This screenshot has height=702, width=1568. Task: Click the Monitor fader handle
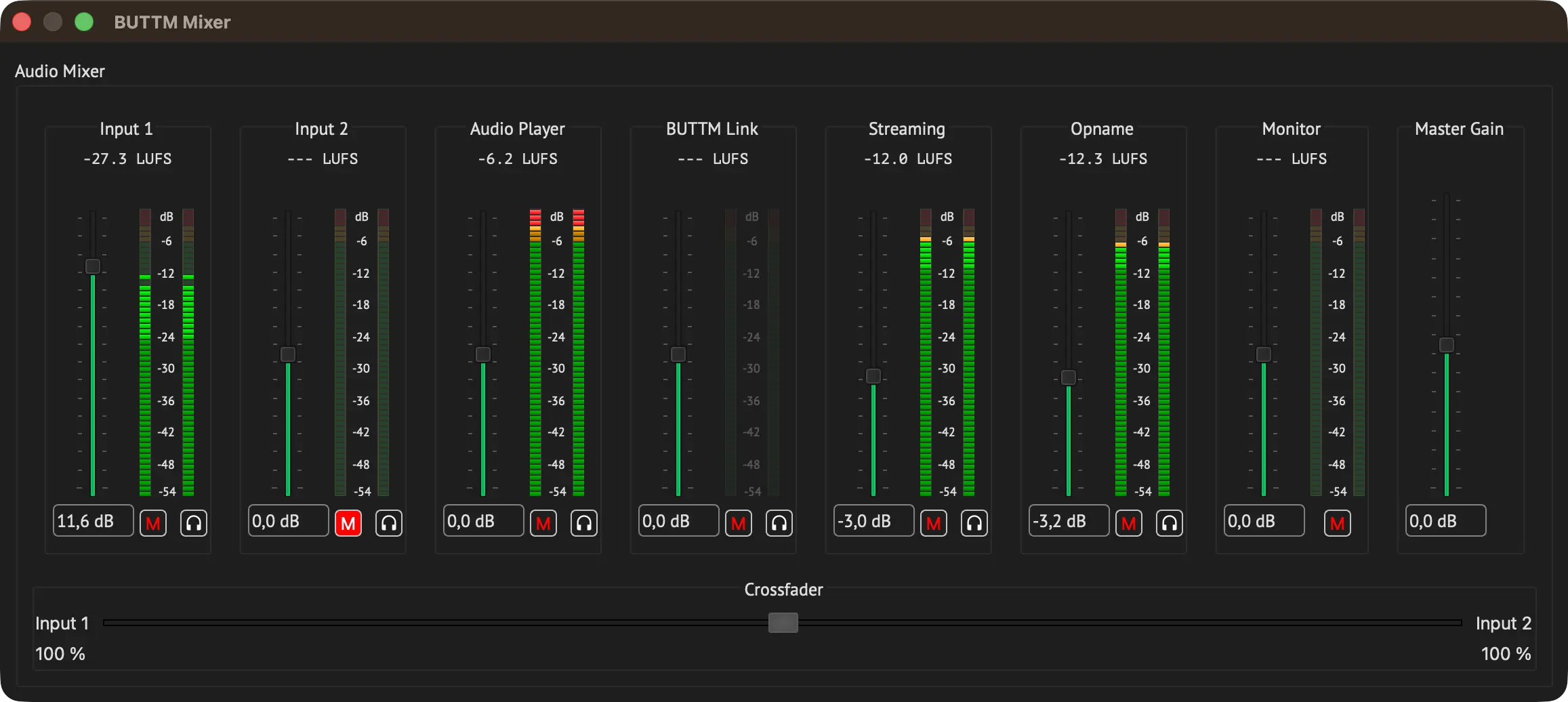[x=1264, y=354]
